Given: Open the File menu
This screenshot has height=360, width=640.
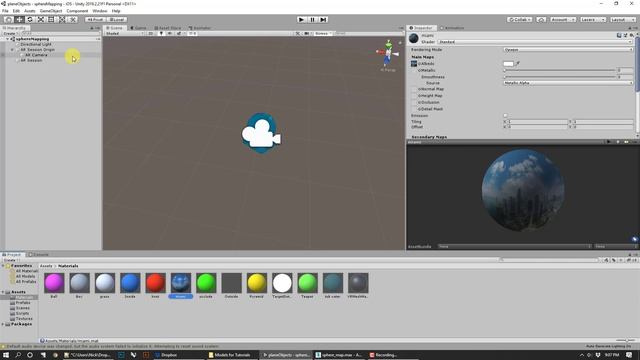Looking at the screenshot, I should 5,11.
